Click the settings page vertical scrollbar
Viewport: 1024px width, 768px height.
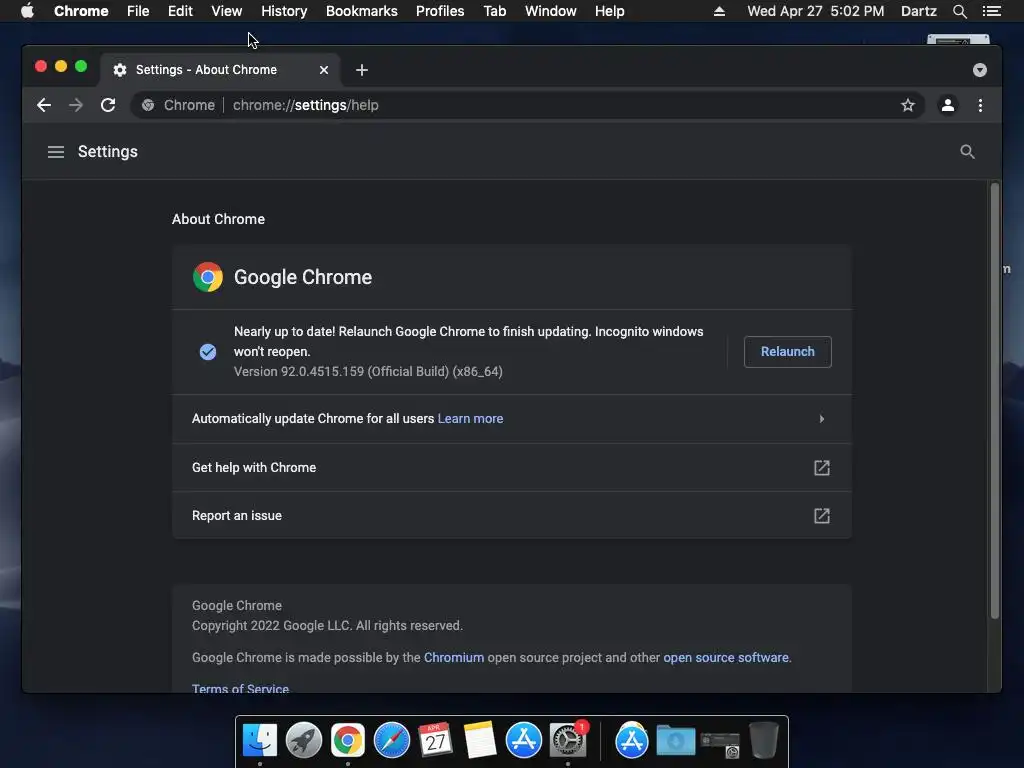[x=995, y=401]
